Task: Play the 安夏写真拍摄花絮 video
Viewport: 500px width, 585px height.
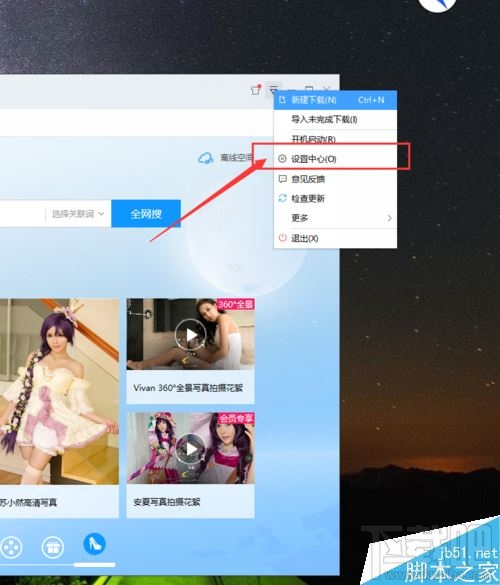Action: 190,448
